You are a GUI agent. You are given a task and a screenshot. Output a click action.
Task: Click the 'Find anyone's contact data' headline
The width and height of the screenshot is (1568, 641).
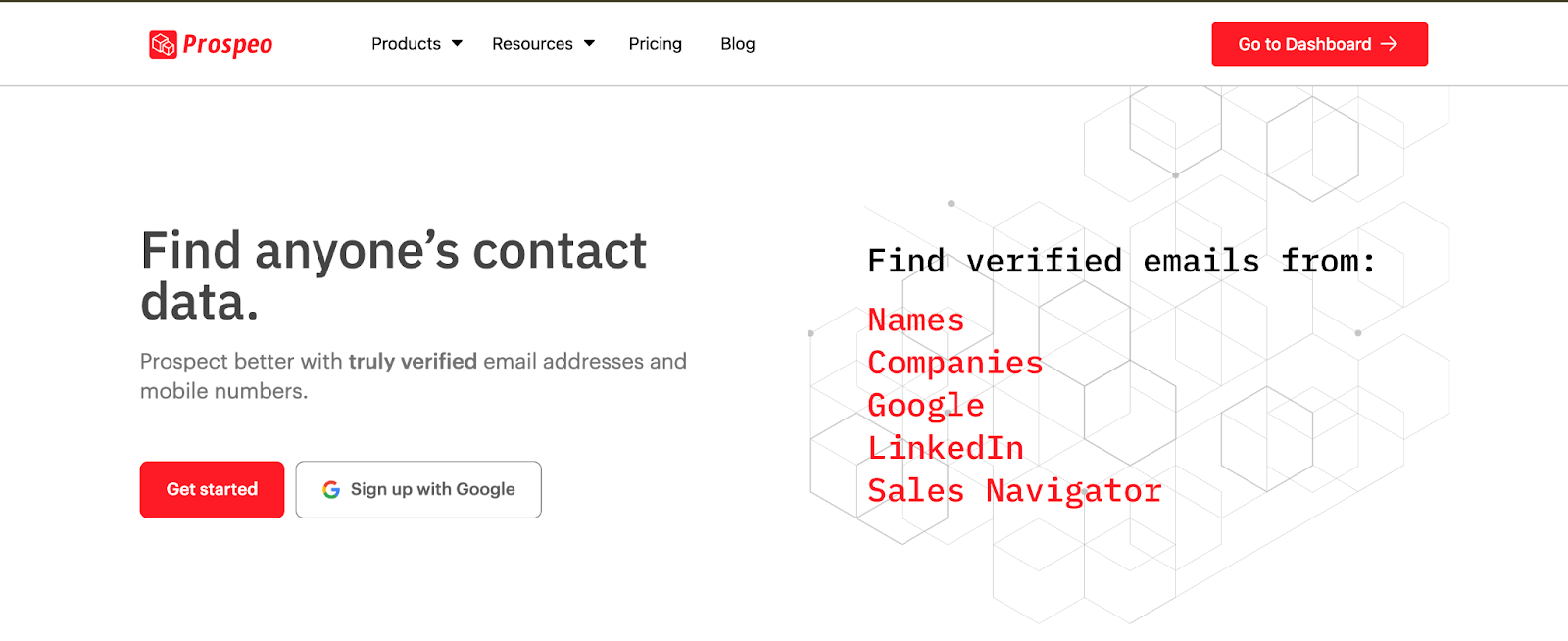click(x=393, y=275)
